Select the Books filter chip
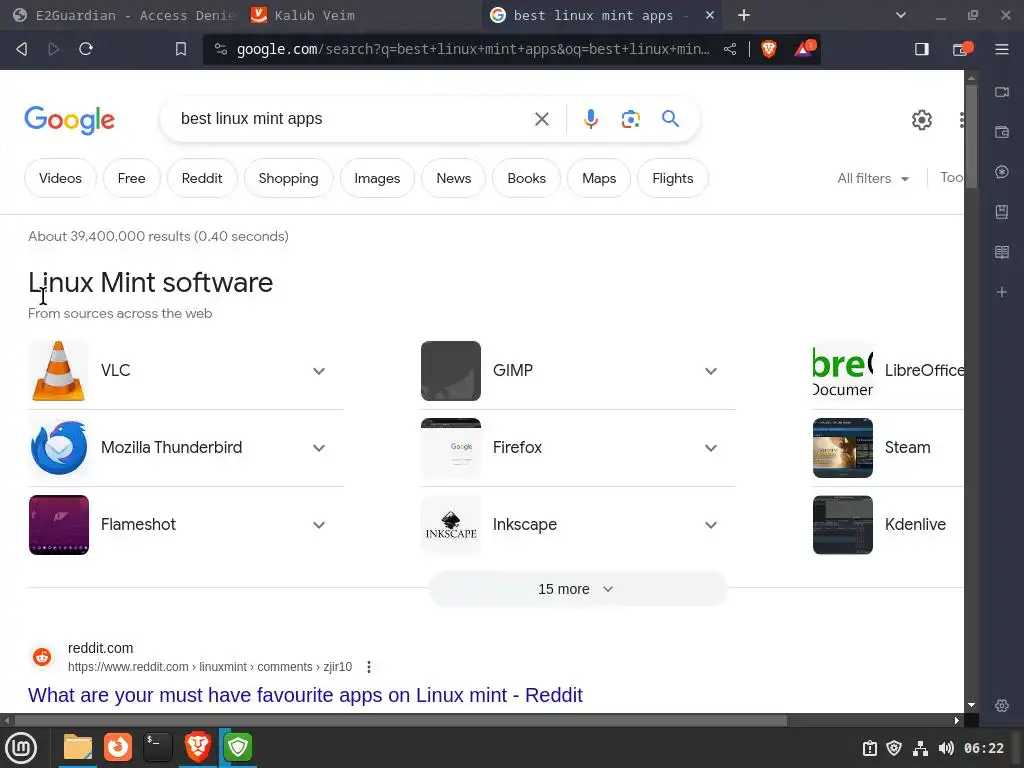The width and height of the screenshot is (1024, 768). click(x=526, y=178)
